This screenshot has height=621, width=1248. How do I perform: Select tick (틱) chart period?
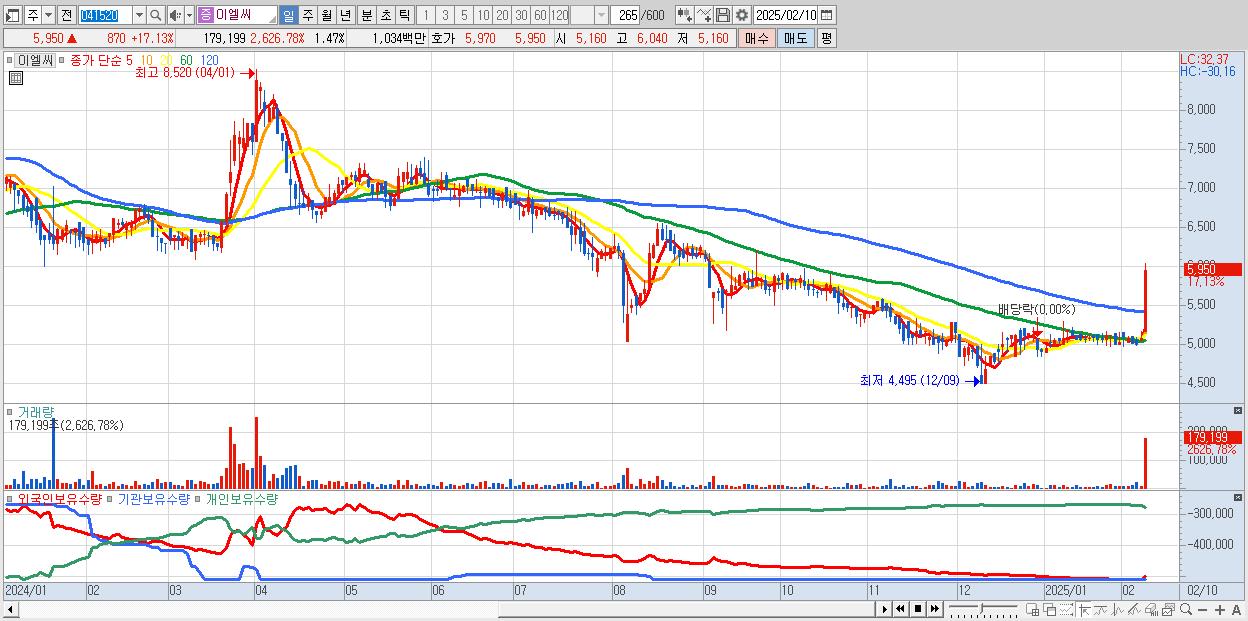(x=404, y=15)
